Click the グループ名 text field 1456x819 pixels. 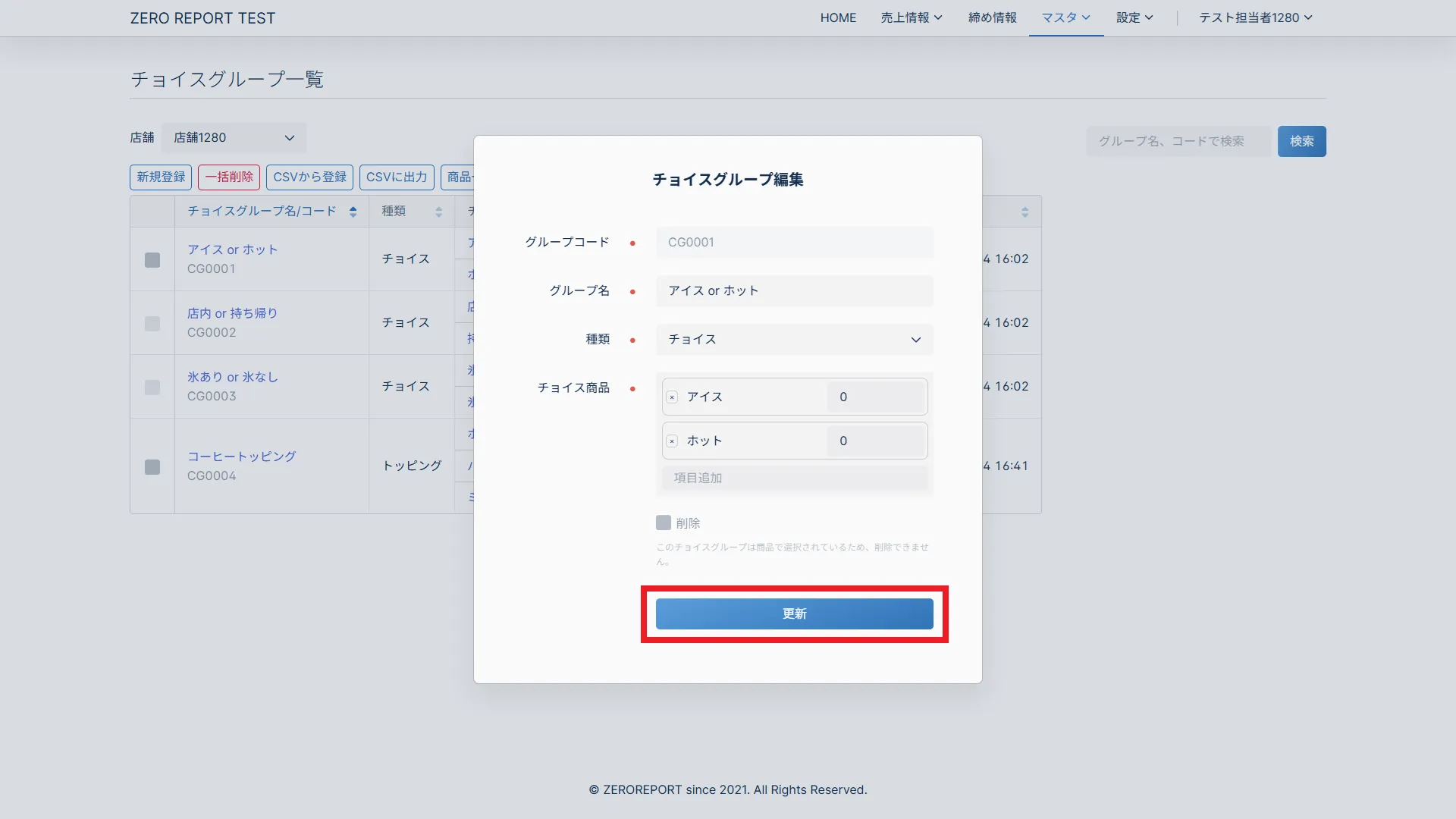[x=794, y=291]
